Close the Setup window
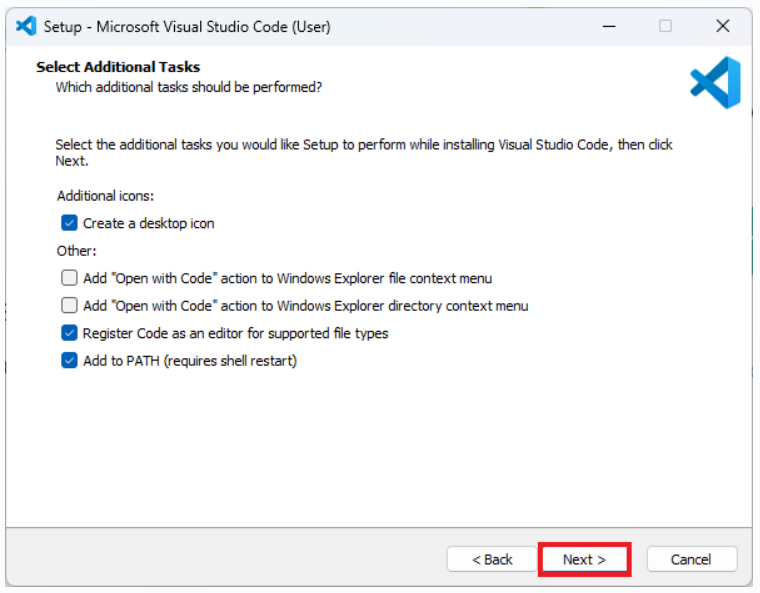This screenshot has height=593, width=760. click(x=723, y=26)
